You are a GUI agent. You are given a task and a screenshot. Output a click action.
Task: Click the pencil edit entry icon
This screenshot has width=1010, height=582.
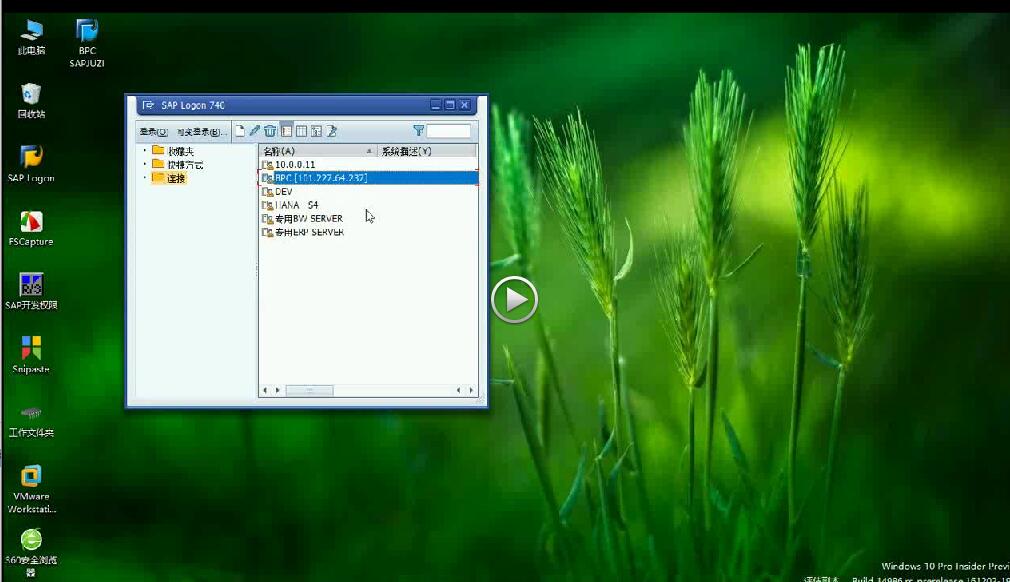pyautogui.click(x=255, y=131)
